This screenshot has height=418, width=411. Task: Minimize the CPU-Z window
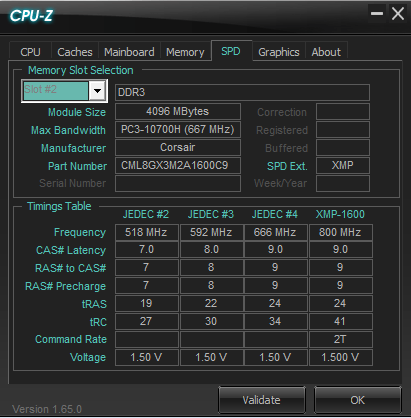pos(377,14)
